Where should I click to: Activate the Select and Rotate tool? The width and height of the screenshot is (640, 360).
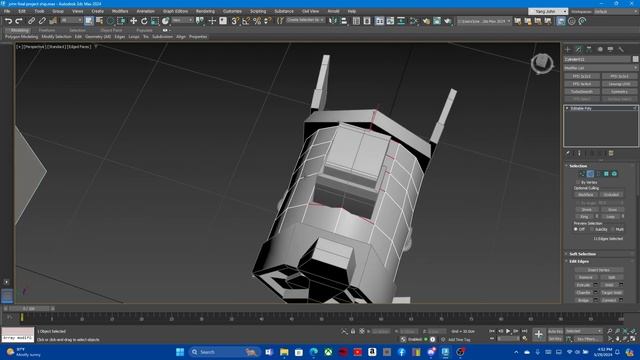click(144, 21)
